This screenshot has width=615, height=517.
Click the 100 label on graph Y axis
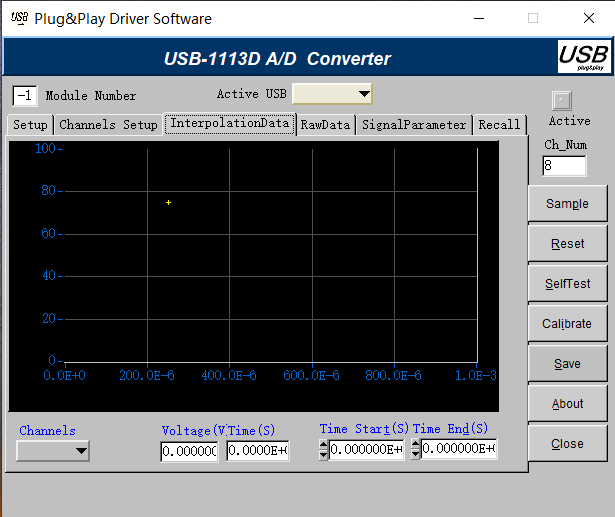[45, 148]
